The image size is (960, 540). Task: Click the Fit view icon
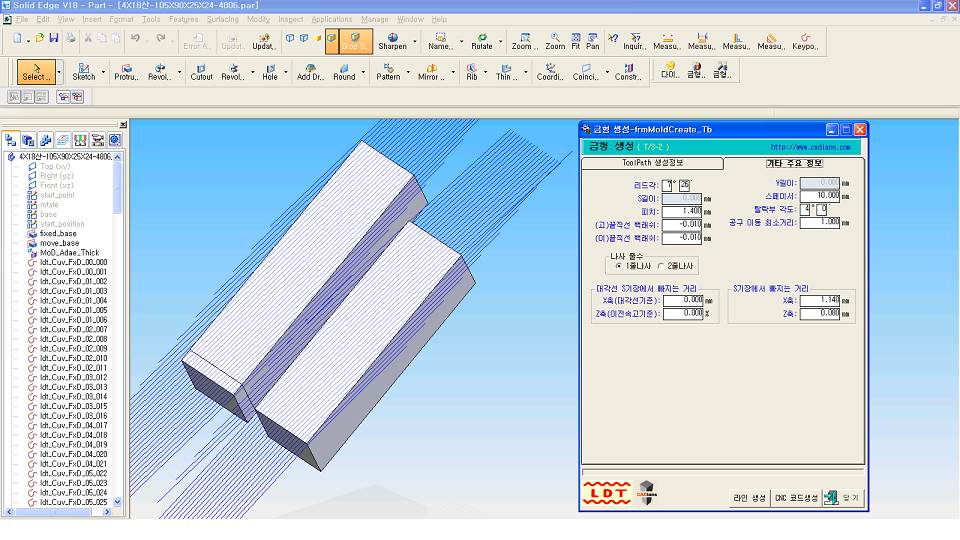pyautogui.click(x=575, y=41)
